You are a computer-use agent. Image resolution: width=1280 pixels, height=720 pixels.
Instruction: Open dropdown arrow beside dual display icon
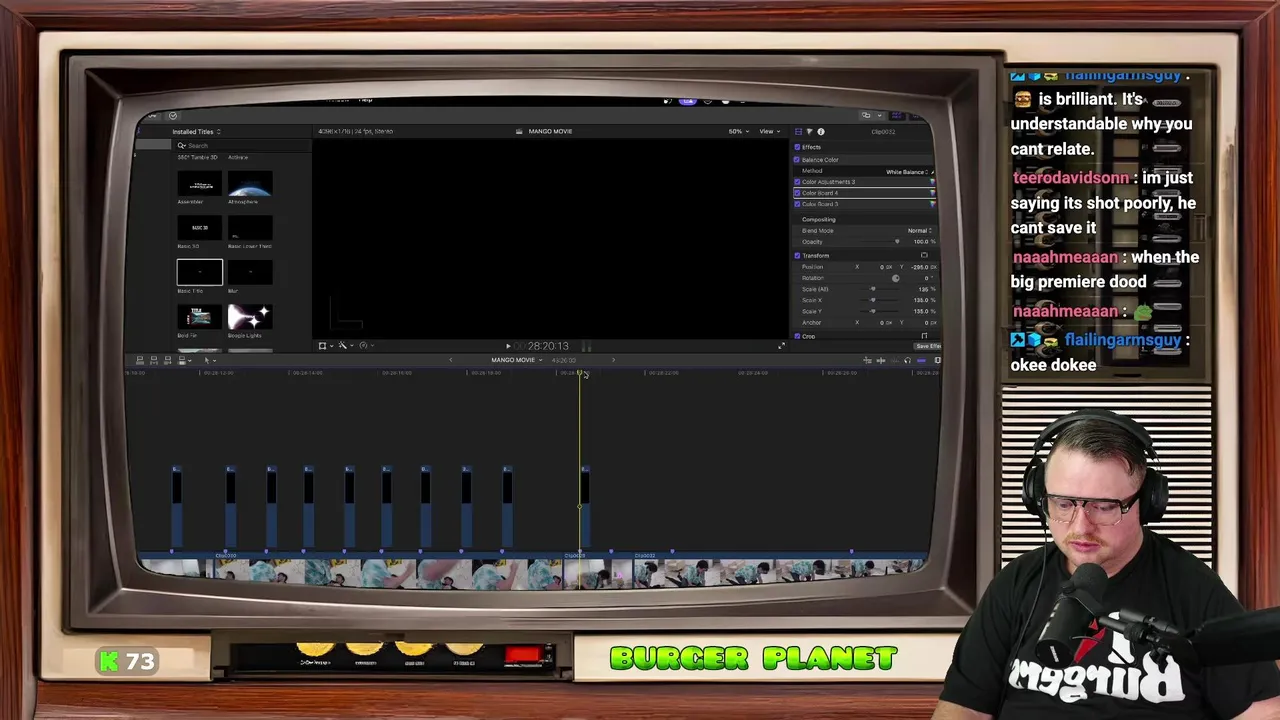coord(880,115)
